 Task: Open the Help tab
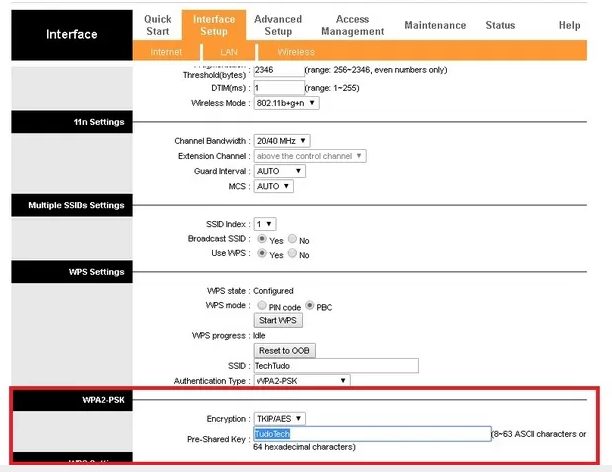569,25
